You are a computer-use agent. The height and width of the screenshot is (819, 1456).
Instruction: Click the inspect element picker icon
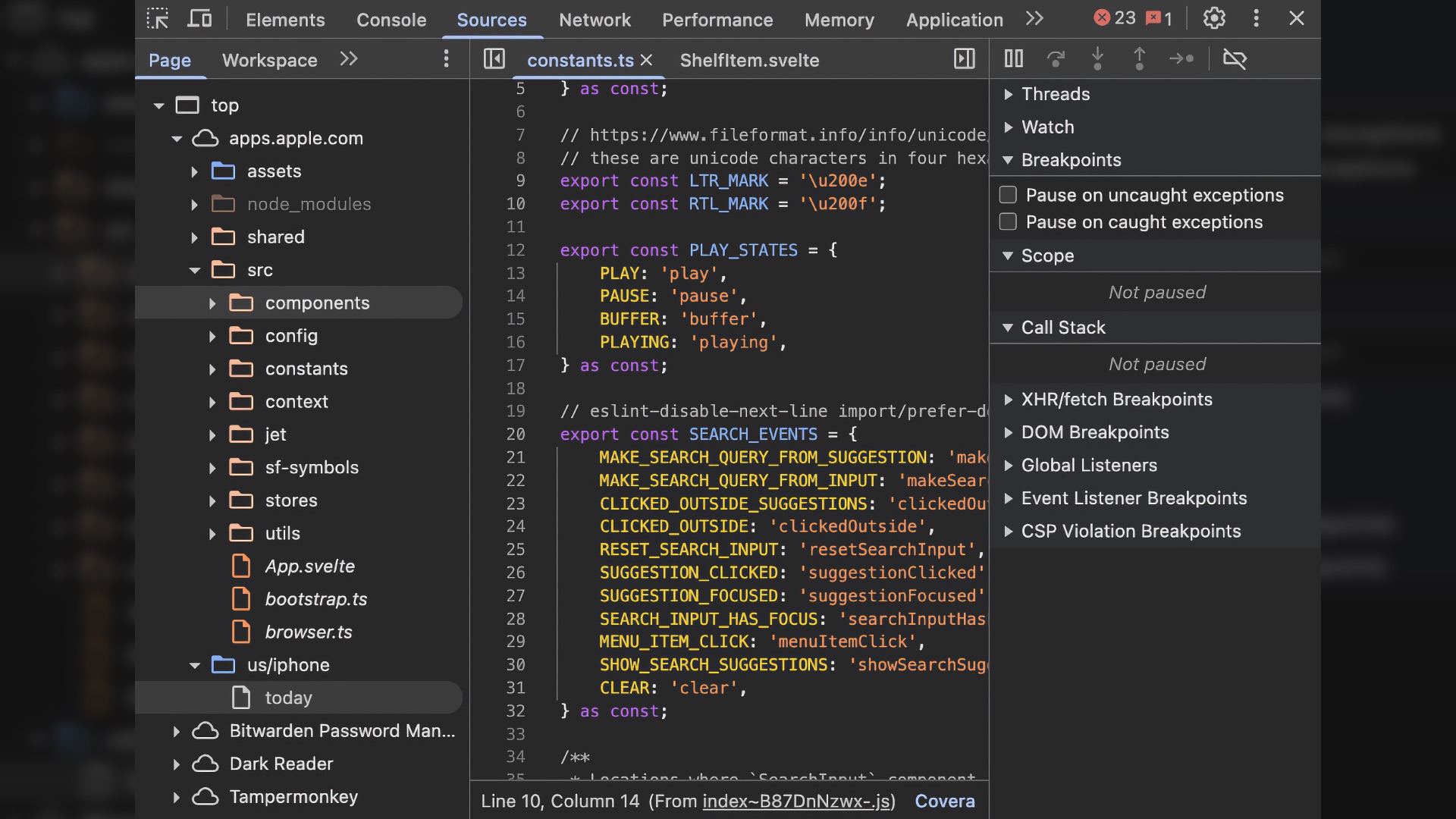[x=157, y=19]
